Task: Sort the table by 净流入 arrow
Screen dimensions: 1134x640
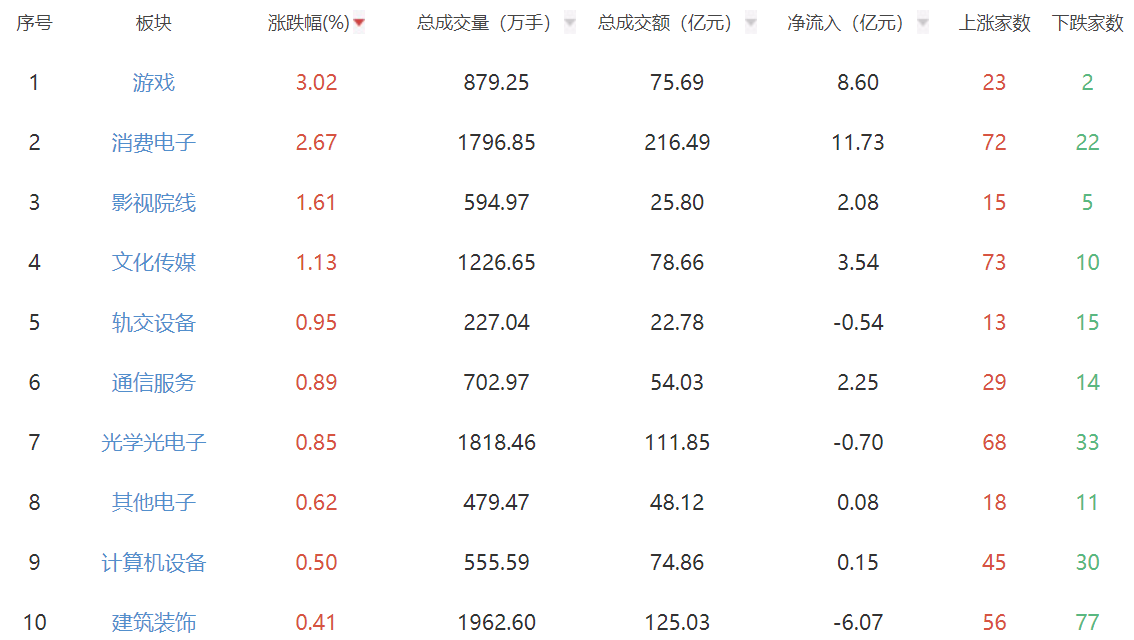Action: (922, 23)
